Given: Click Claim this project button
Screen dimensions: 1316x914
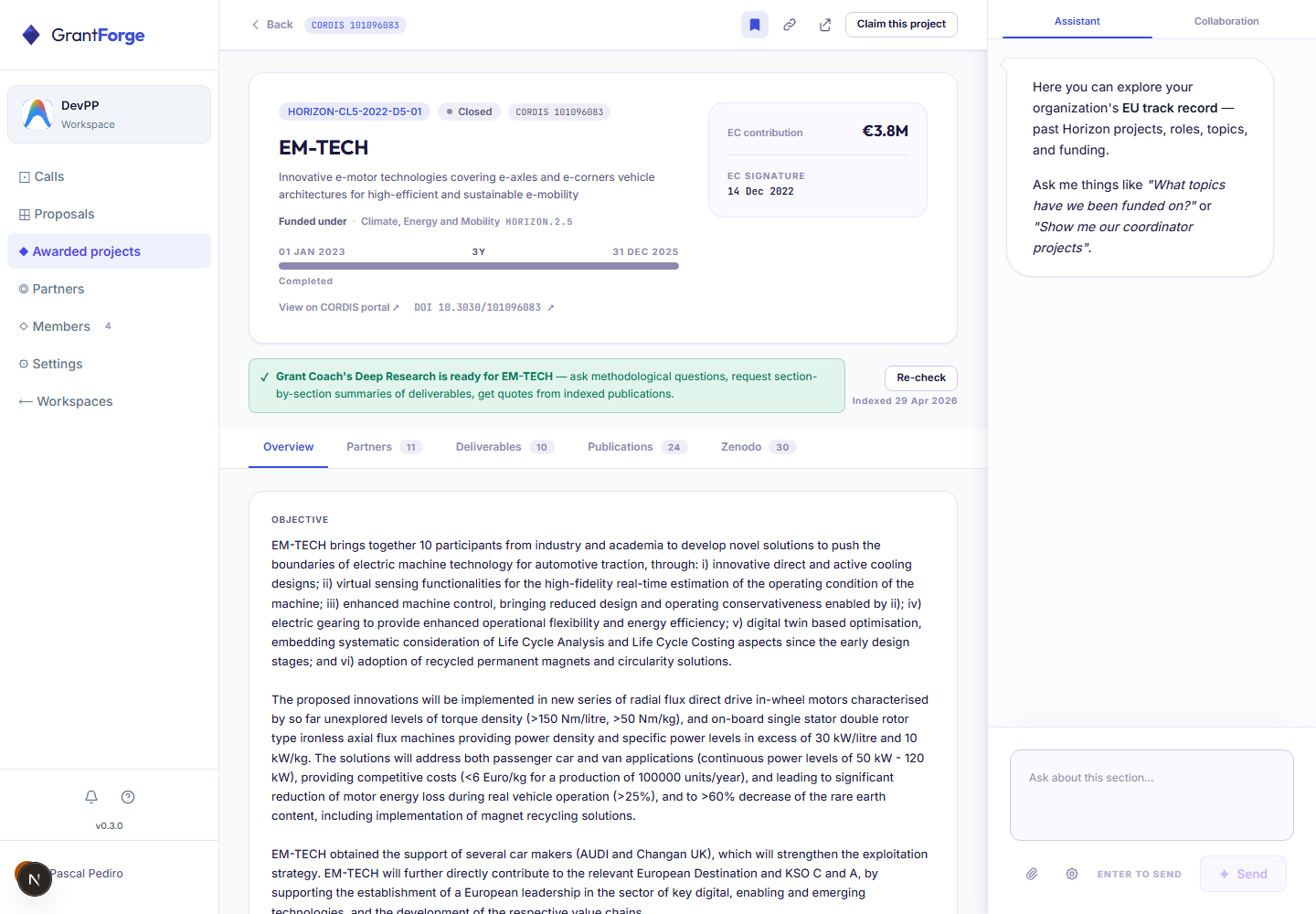Looking at the screenshot, I should 901,24.
